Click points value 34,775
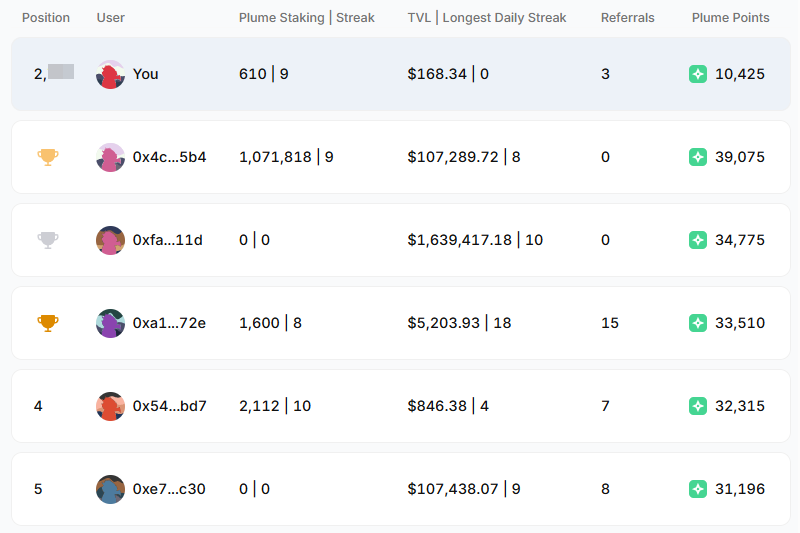The image size is (800, 533). click(740, 240)
